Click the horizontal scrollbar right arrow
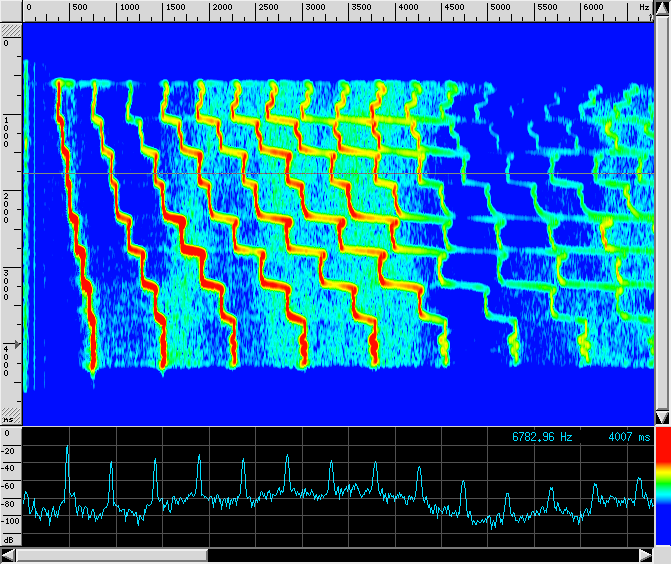The width and height of the screenshot is (671, 564). [645, 554]
